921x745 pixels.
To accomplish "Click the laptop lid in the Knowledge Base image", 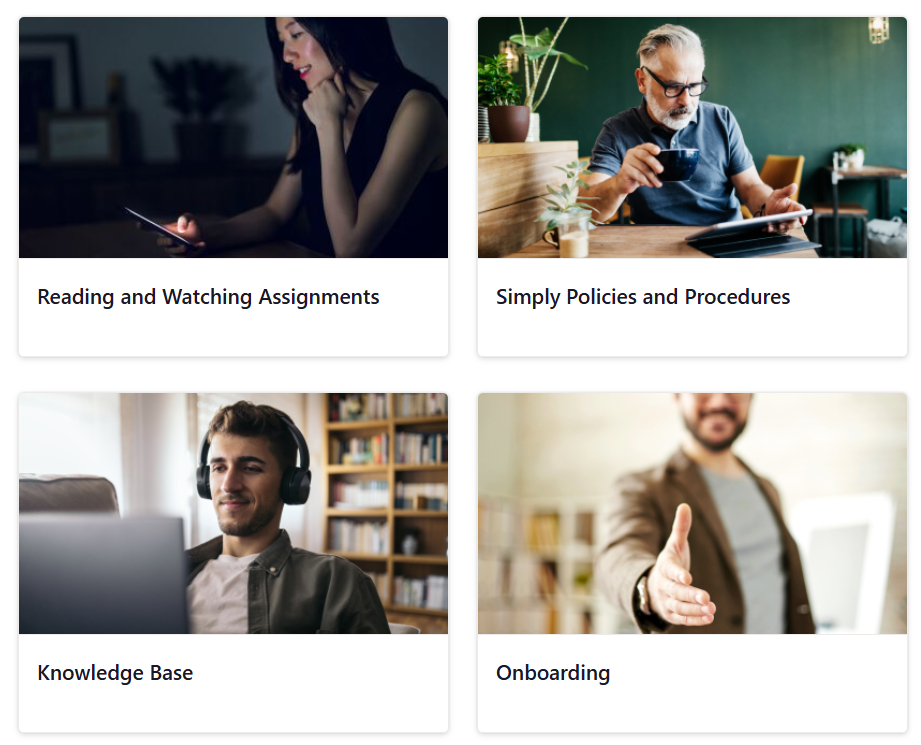I will [103, 574].
